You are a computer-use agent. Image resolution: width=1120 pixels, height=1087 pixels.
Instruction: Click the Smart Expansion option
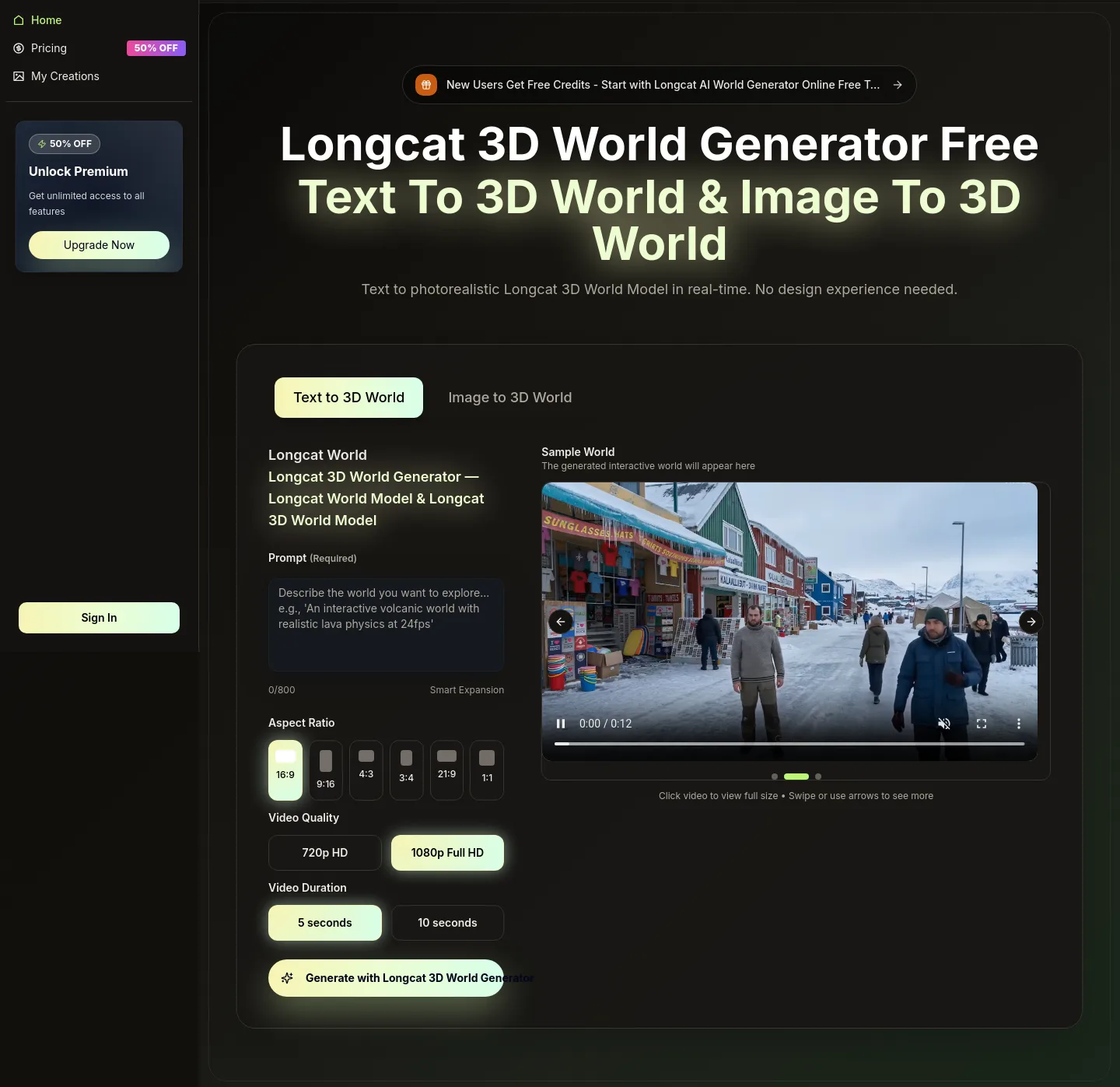tap(467, 690)
